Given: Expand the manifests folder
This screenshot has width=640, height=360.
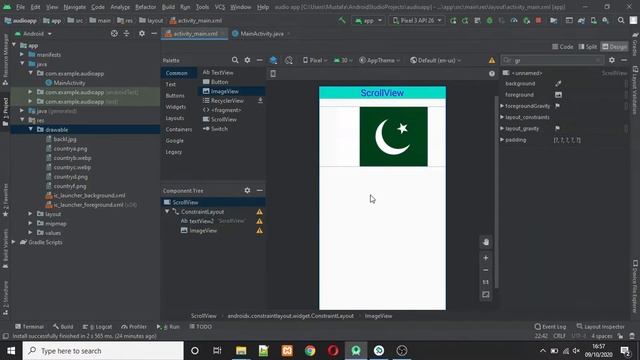Looking at the screenshot, I should coord(22,55).
